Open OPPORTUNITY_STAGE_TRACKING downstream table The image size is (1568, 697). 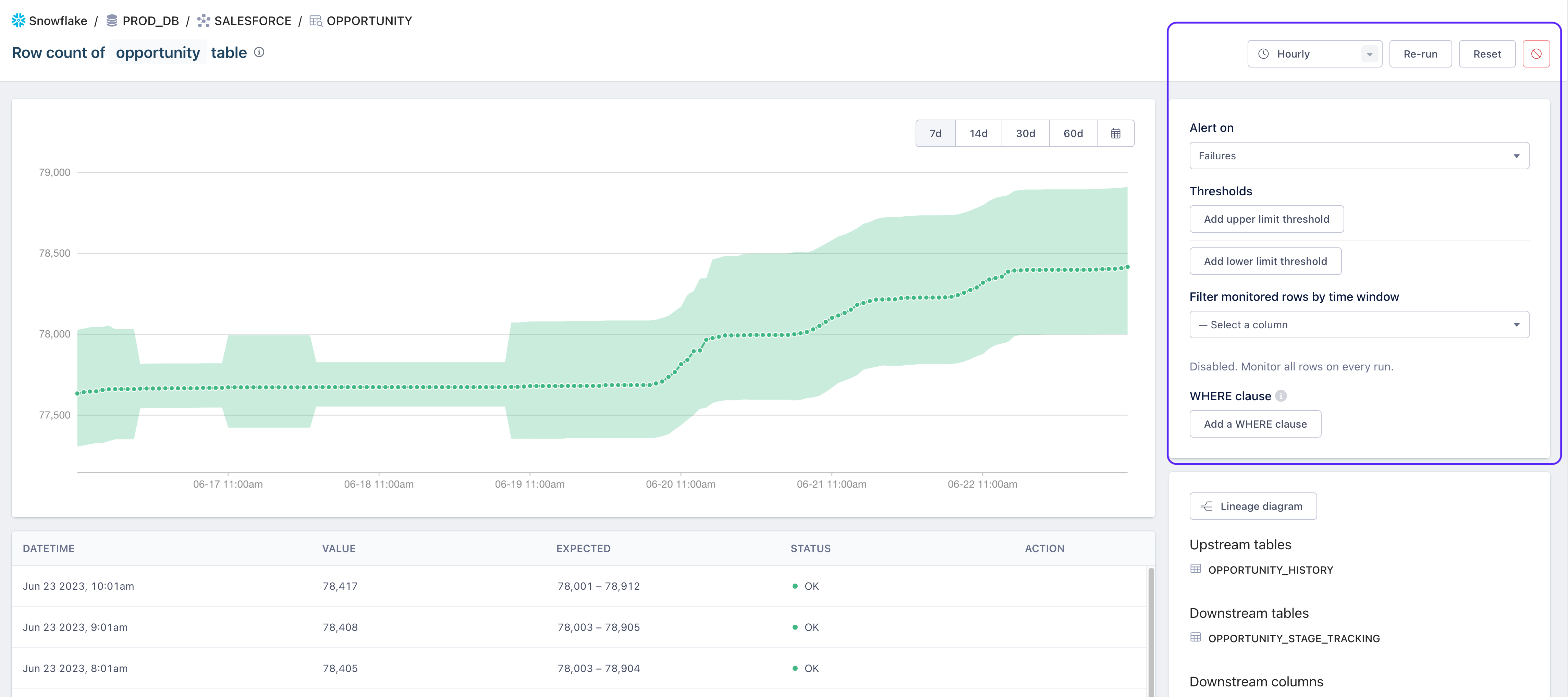(1294, 638)
